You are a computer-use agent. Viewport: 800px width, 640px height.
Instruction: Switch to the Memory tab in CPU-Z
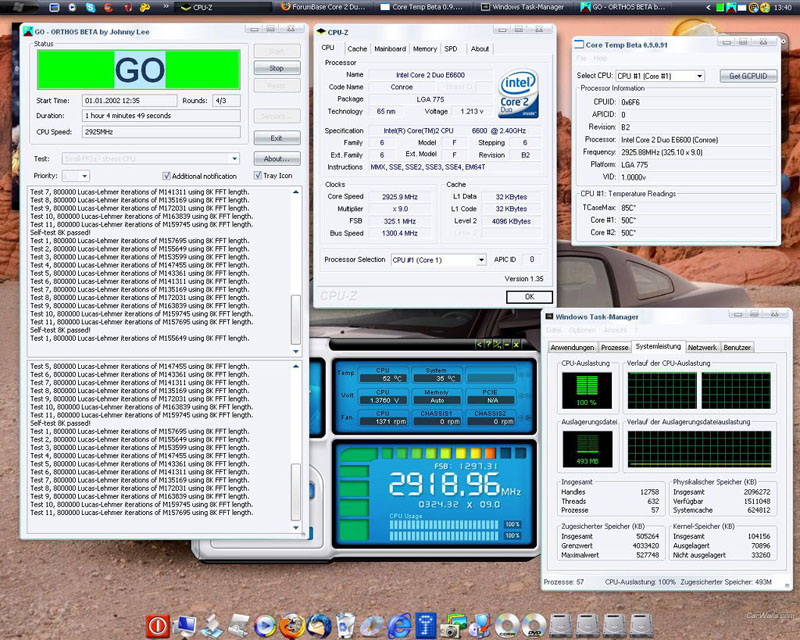pyautogui.click(x=425, y=49)
